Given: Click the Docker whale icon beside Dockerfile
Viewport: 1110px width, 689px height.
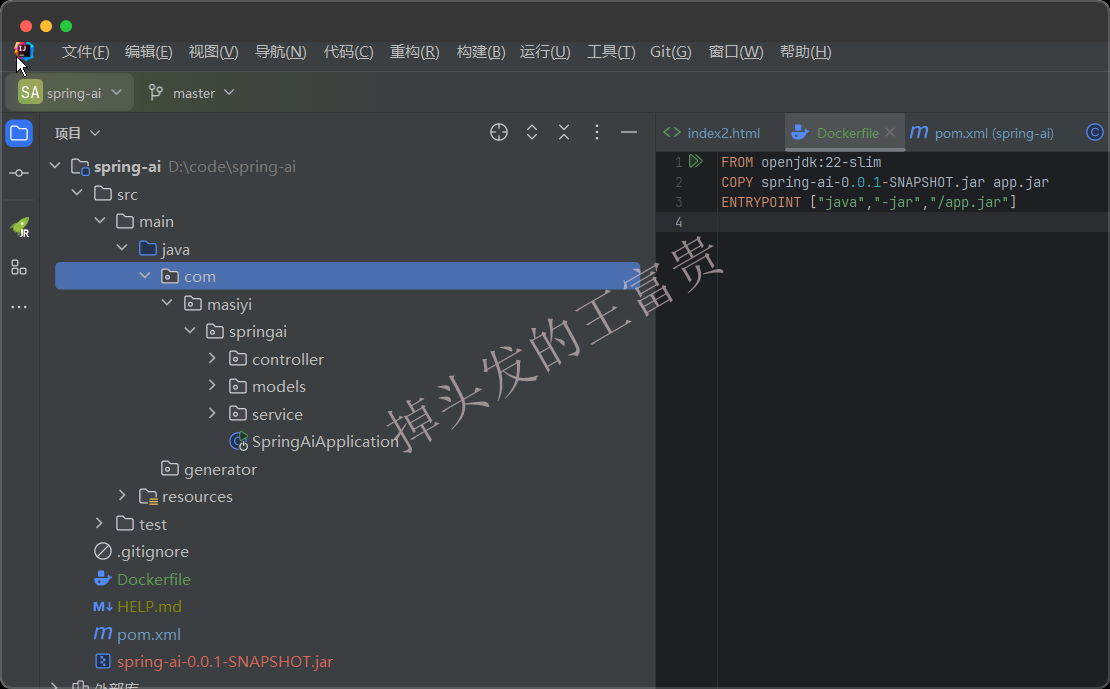Looking at the screenshot, I should point(103,579).
